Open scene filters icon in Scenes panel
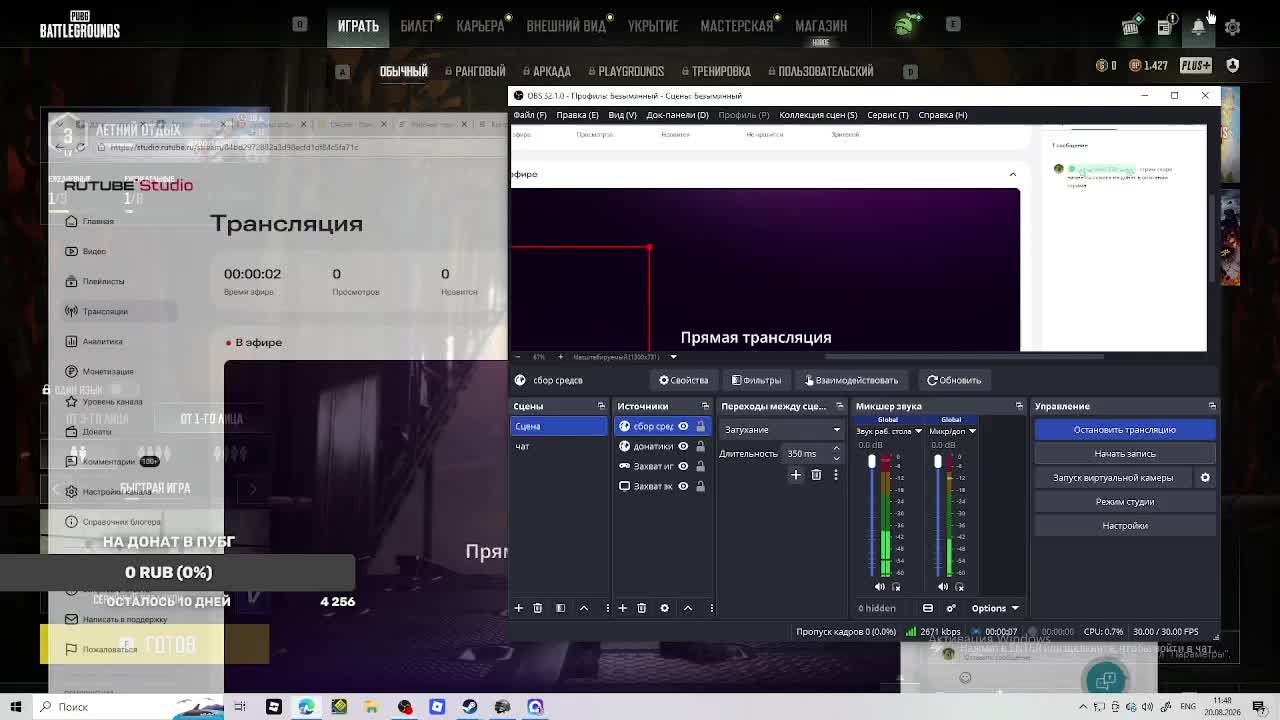This screenshot has height=720, width=1280. (x=560, y=608)
